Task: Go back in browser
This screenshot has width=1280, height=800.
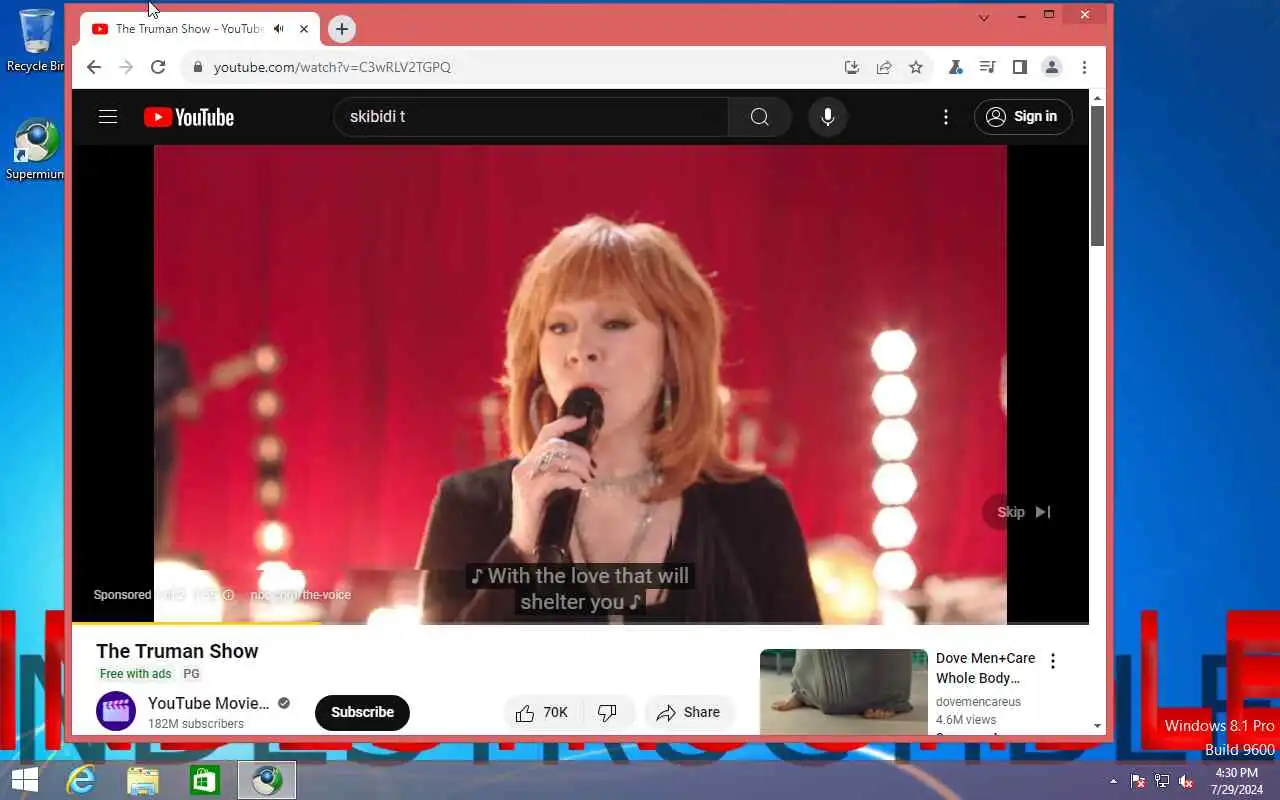Action: [x=94, y=67]
